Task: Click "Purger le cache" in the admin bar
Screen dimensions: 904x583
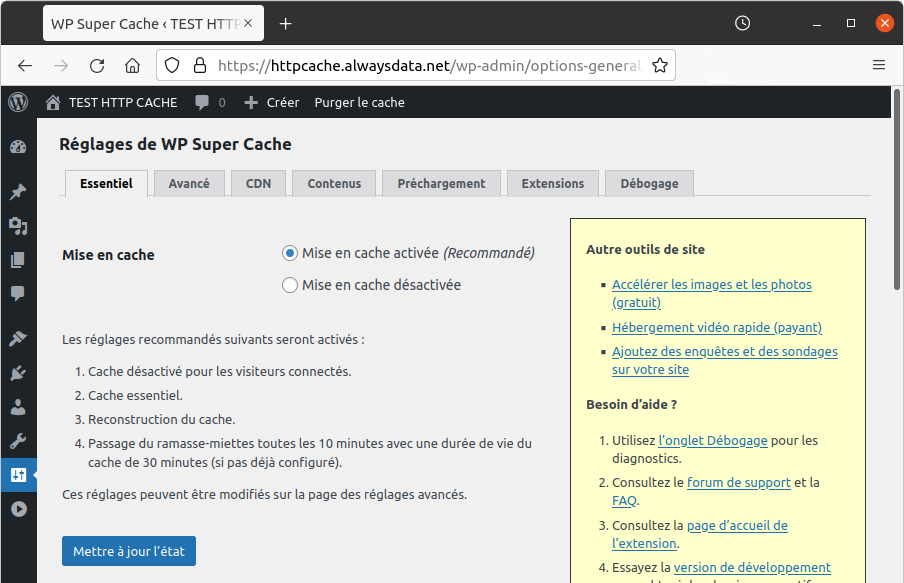Action: (359, 102)
